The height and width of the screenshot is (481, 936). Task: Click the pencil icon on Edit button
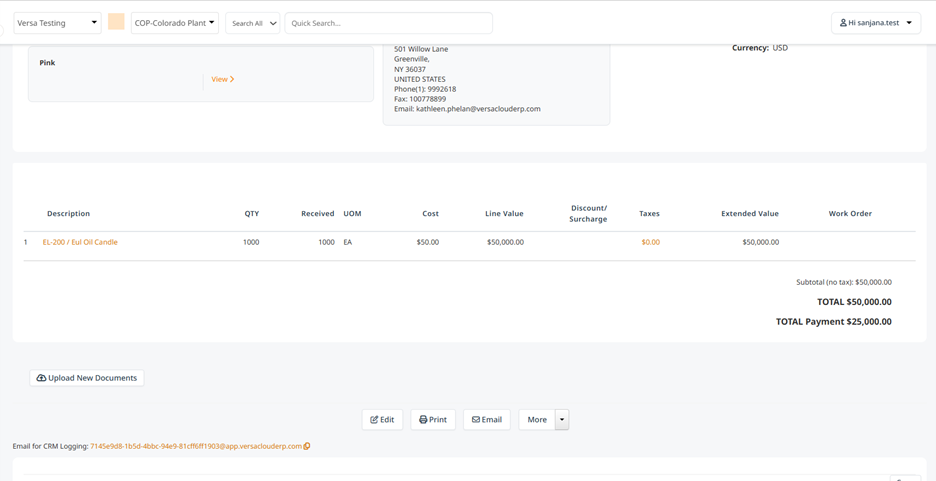click(x=374, y=420)
